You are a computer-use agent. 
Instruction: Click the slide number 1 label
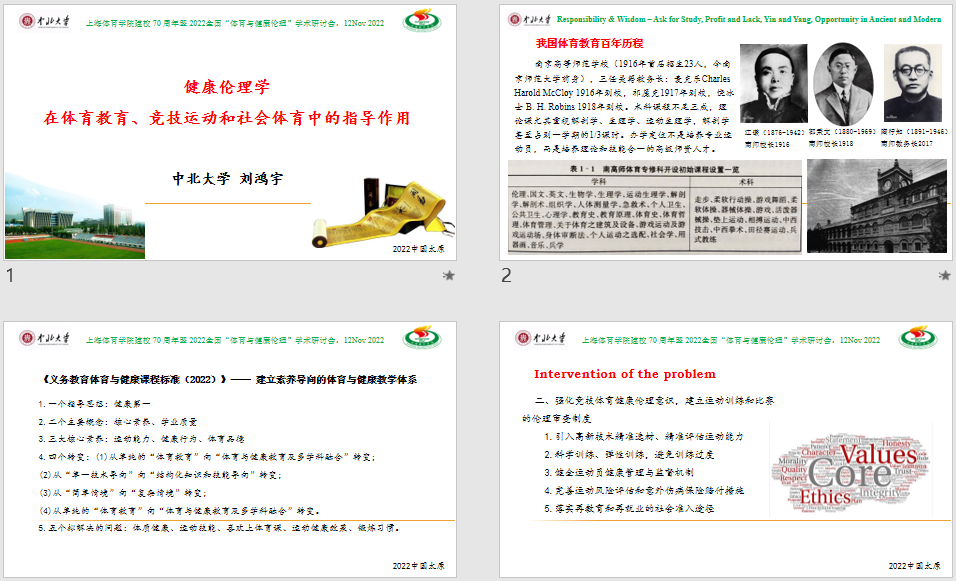coord(11,276)
